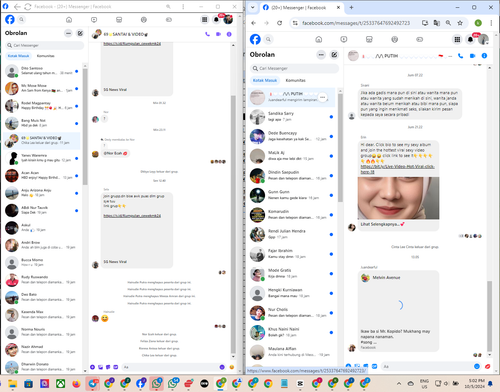Open Groups icon in the left Facebook window
The image size is (500, 392).
(144, 20)
